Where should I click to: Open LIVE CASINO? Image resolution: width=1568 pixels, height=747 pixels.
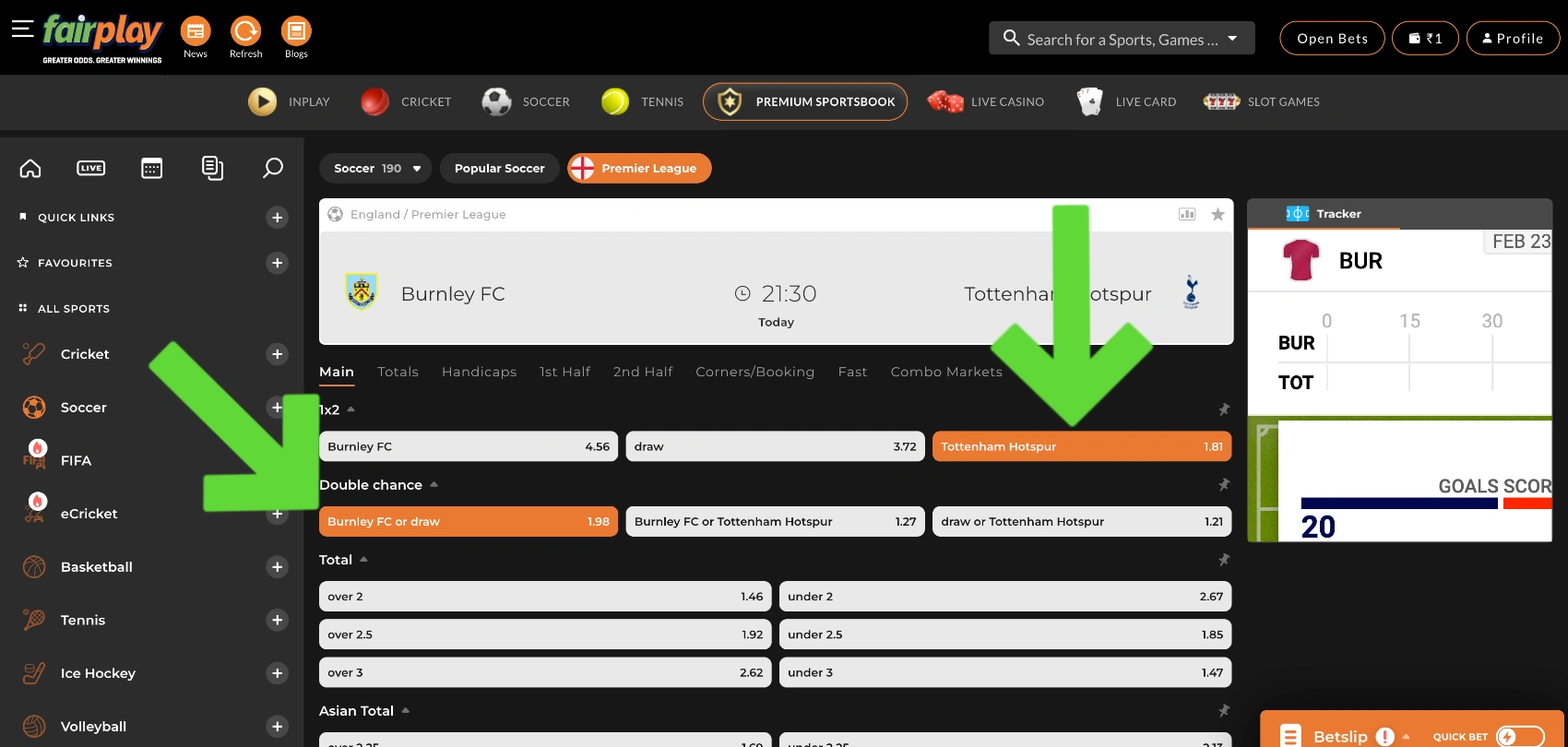click(986, 101)
